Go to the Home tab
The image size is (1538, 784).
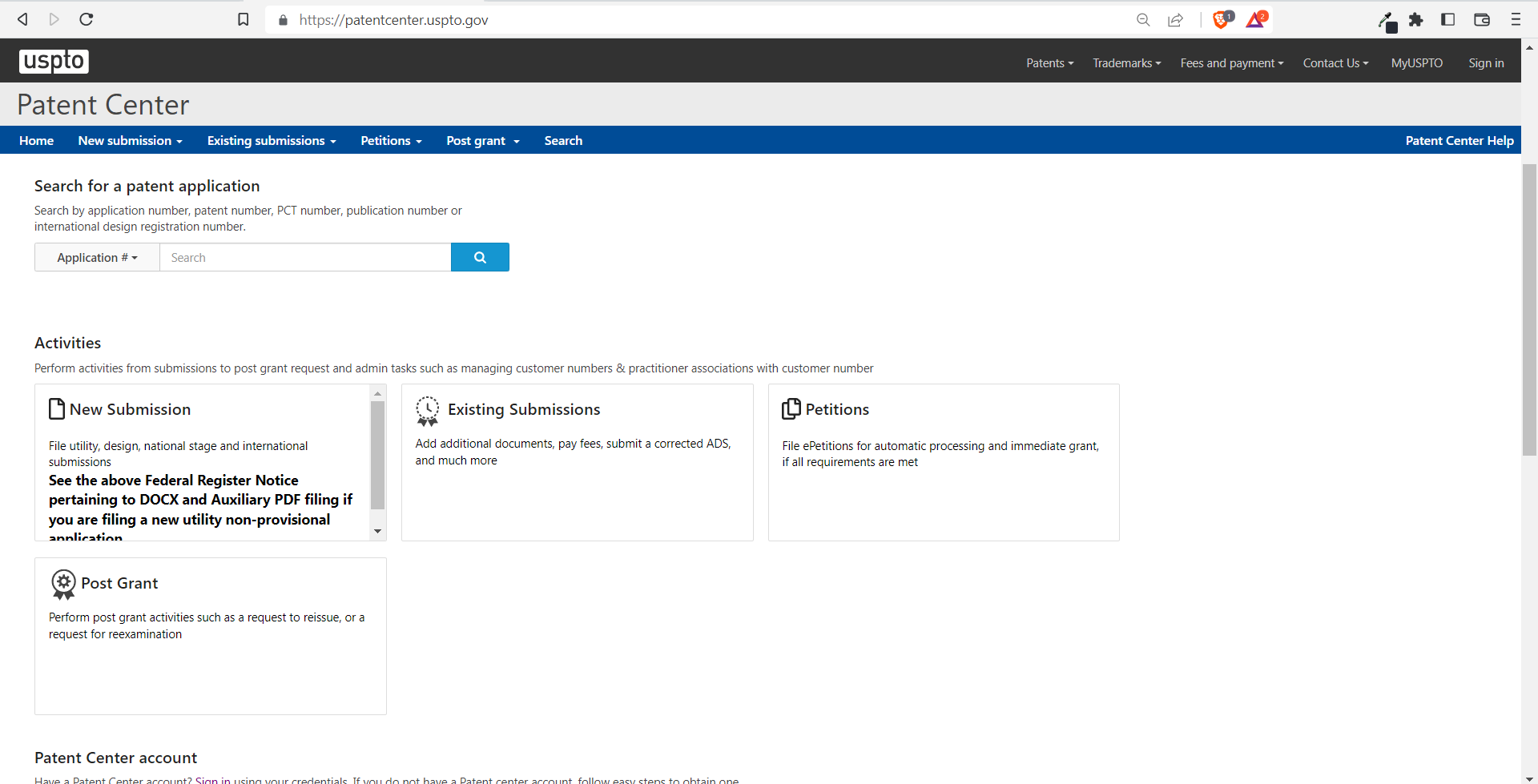click(36, 140)
